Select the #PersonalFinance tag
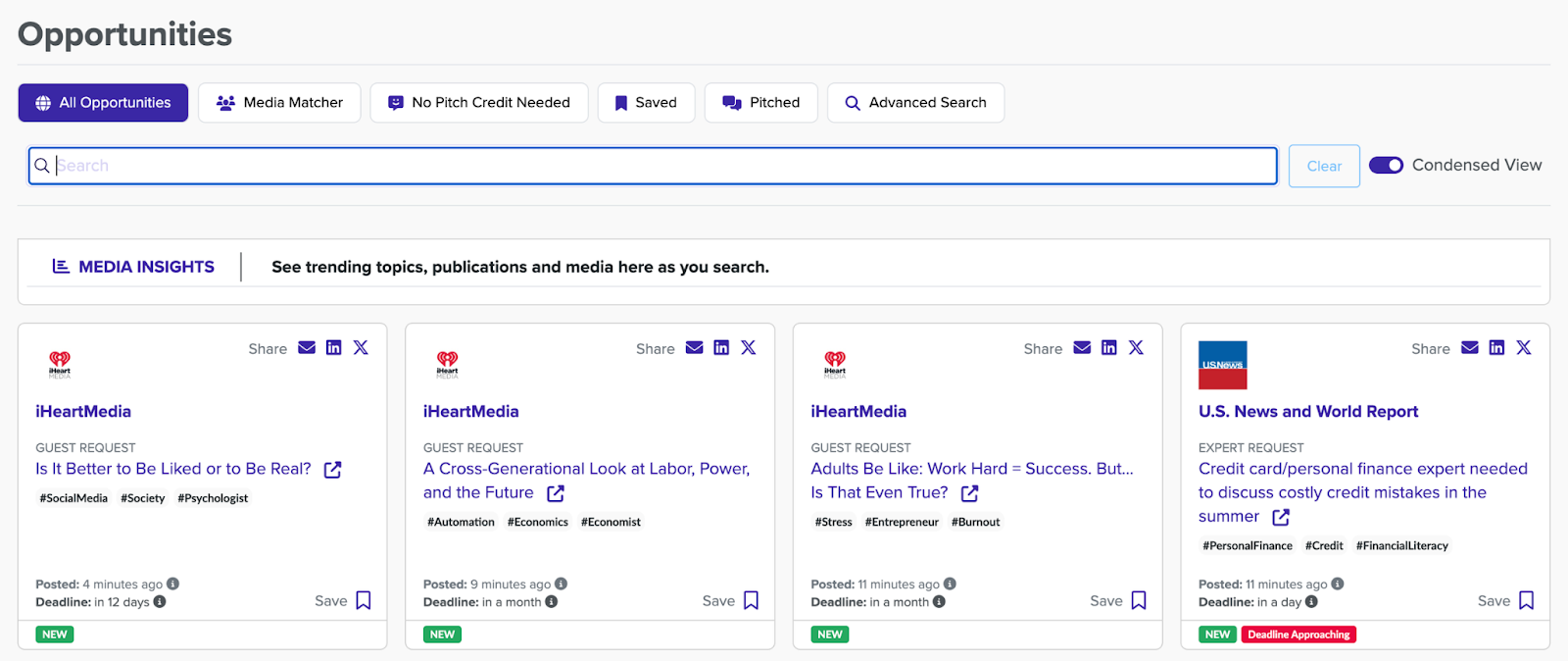The width and height of the screenshot is (1568, 661). coord(1248,545)
